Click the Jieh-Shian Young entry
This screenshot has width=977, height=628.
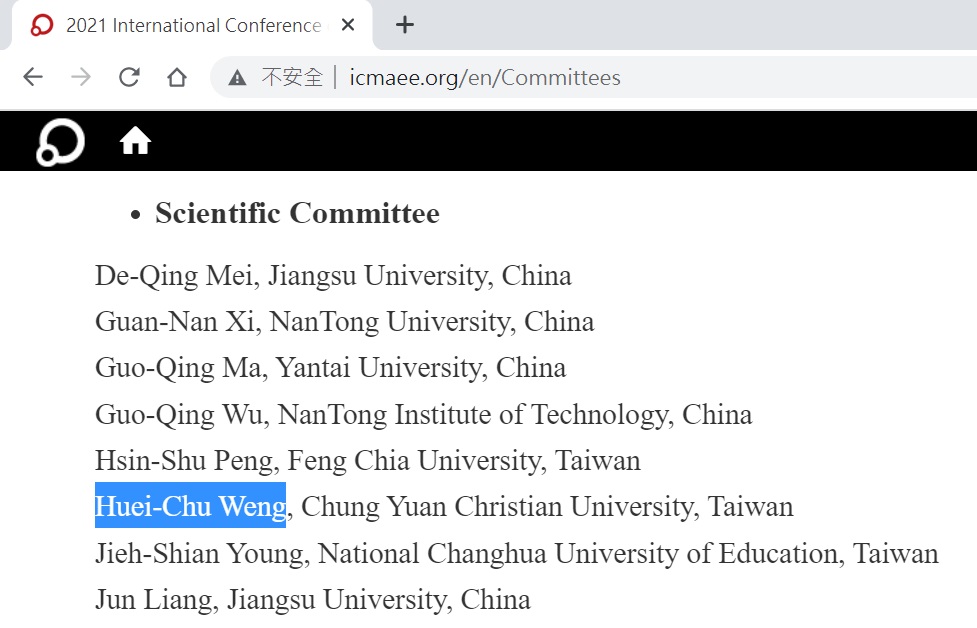coord(517,553)
